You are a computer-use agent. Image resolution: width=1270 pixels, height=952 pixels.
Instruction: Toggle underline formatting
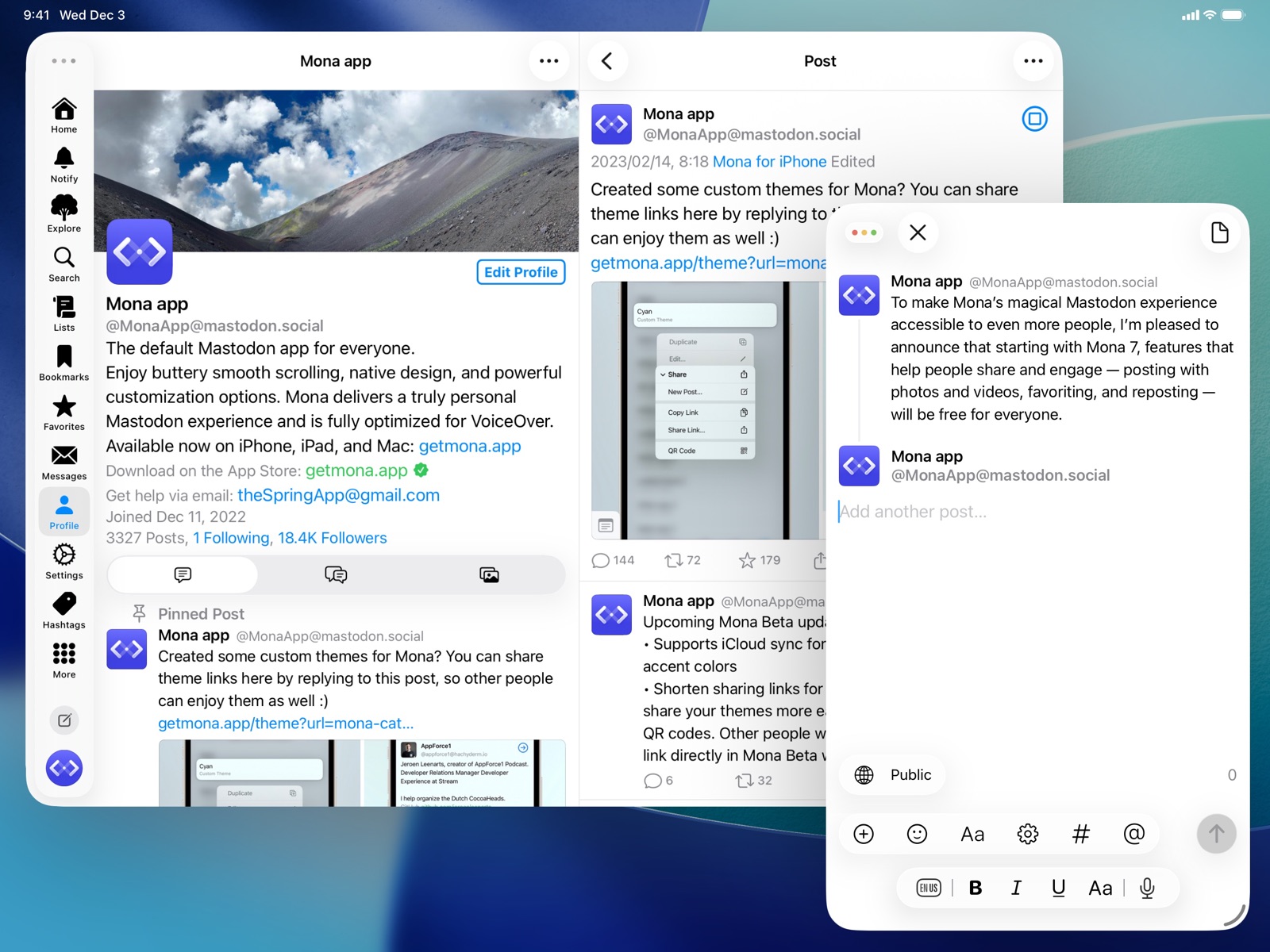tap(1058, 888)
